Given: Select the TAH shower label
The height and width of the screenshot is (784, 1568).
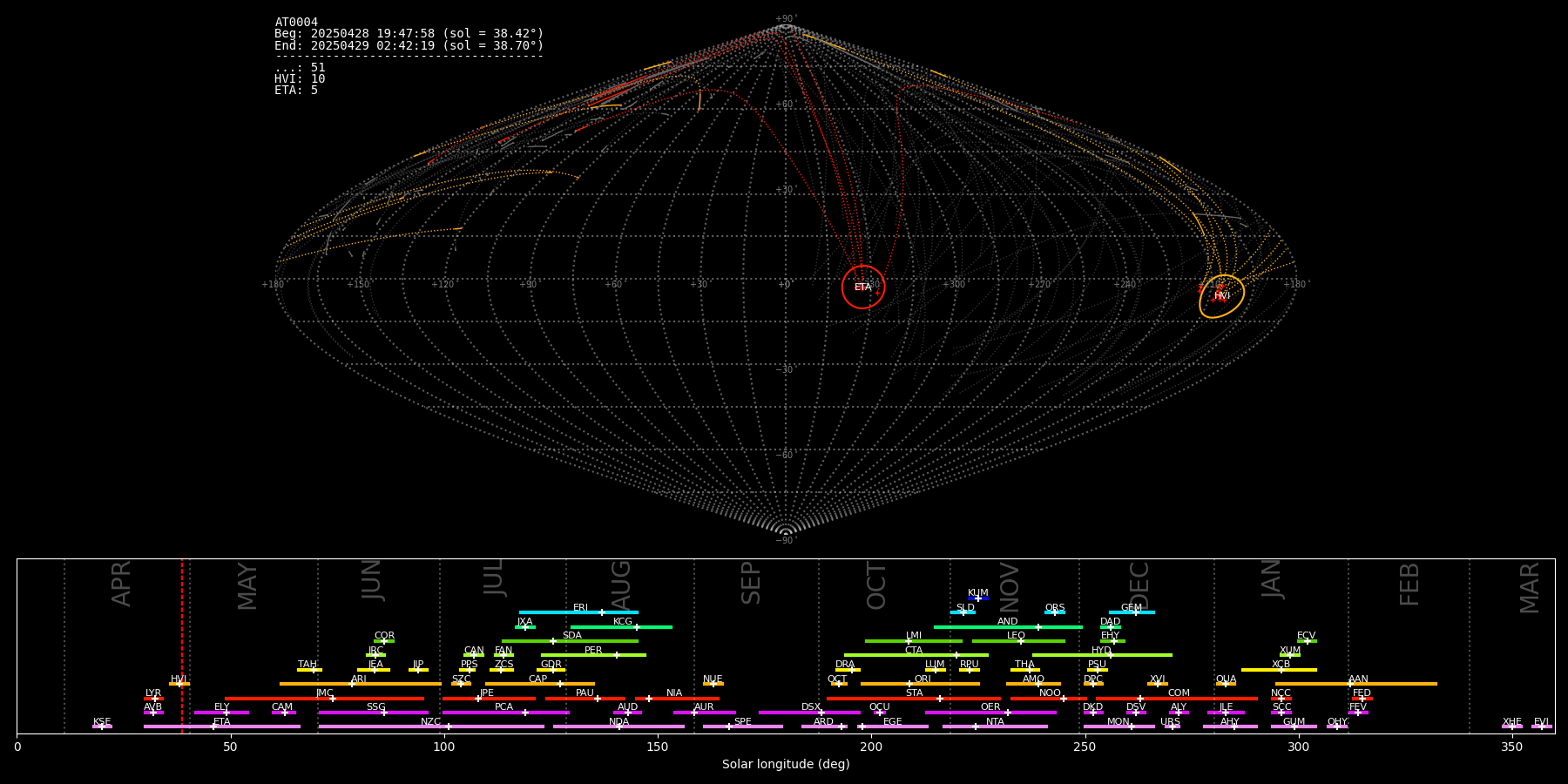Looking at the screenshot, I should point(308,665).
